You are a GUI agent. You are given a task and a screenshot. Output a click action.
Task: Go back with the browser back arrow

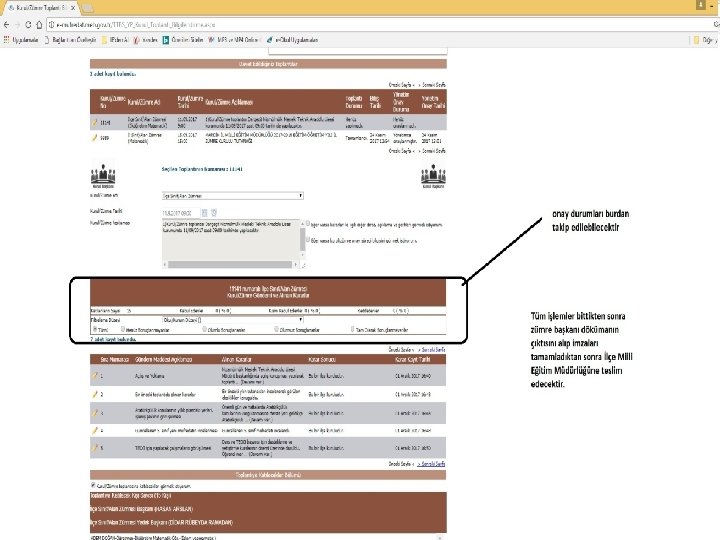(6, 25)
